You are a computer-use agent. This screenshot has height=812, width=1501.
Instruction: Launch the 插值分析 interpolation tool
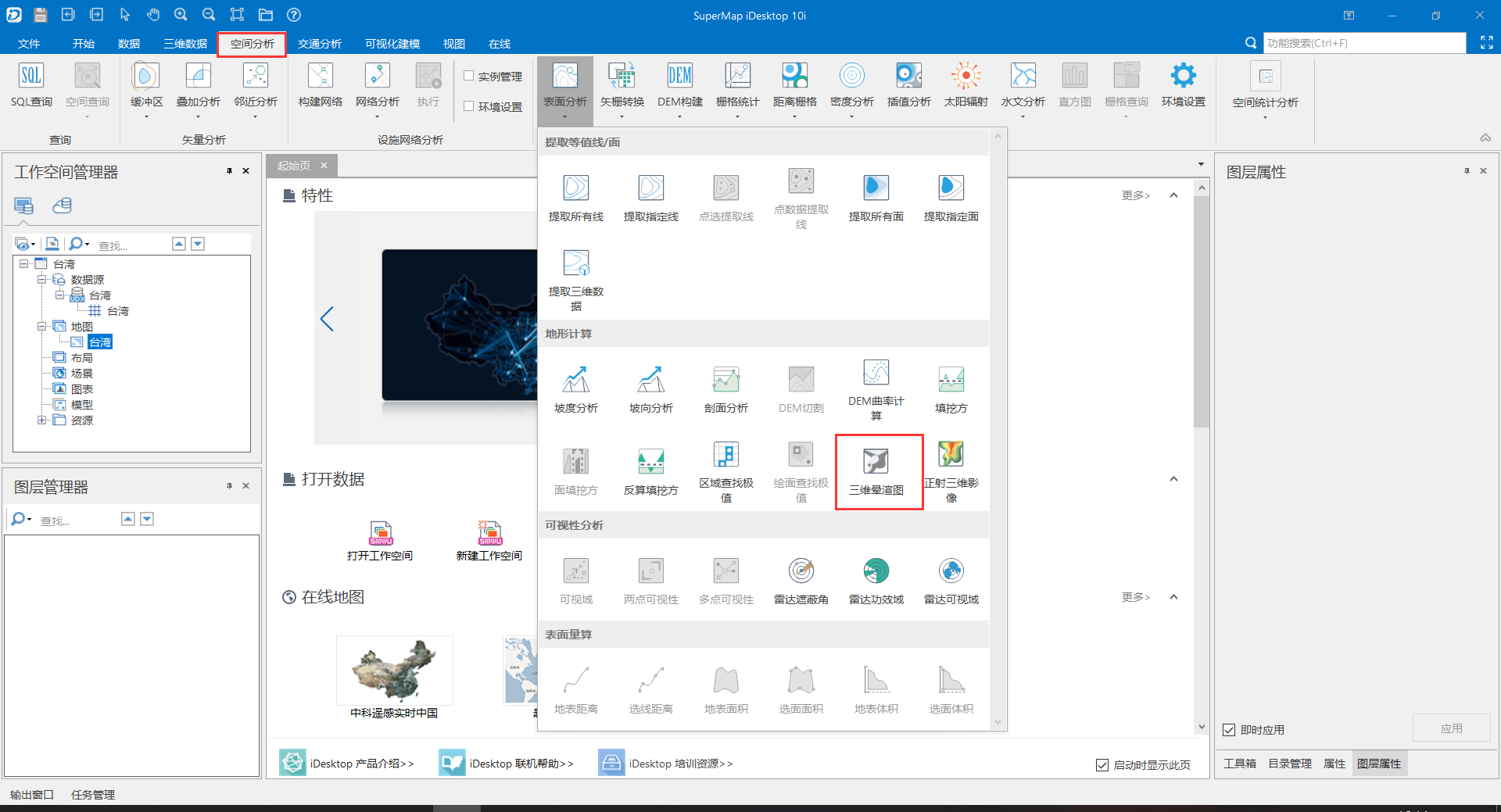coord(908,85)
